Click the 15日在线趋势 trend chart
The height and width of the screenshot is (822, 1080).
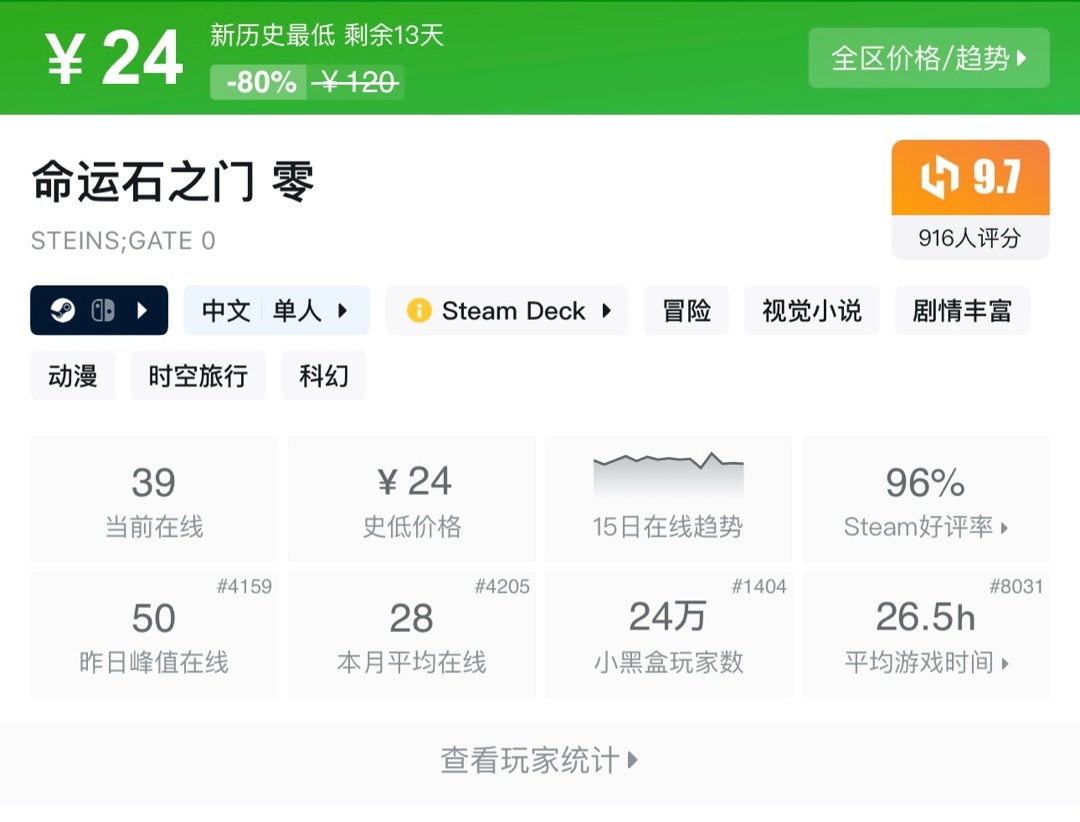[668, 470]
